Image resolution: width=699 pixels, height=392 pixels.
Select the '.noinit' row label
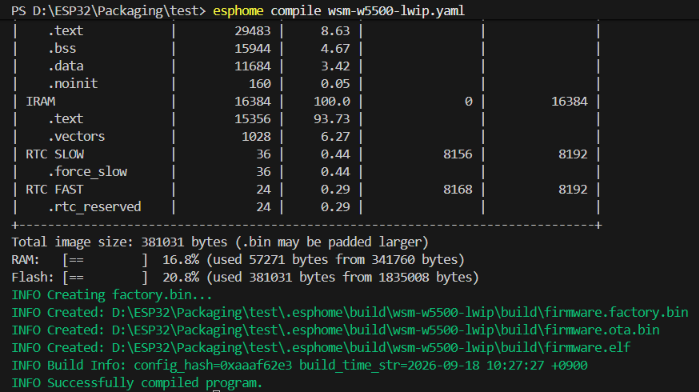pos(73,83)
